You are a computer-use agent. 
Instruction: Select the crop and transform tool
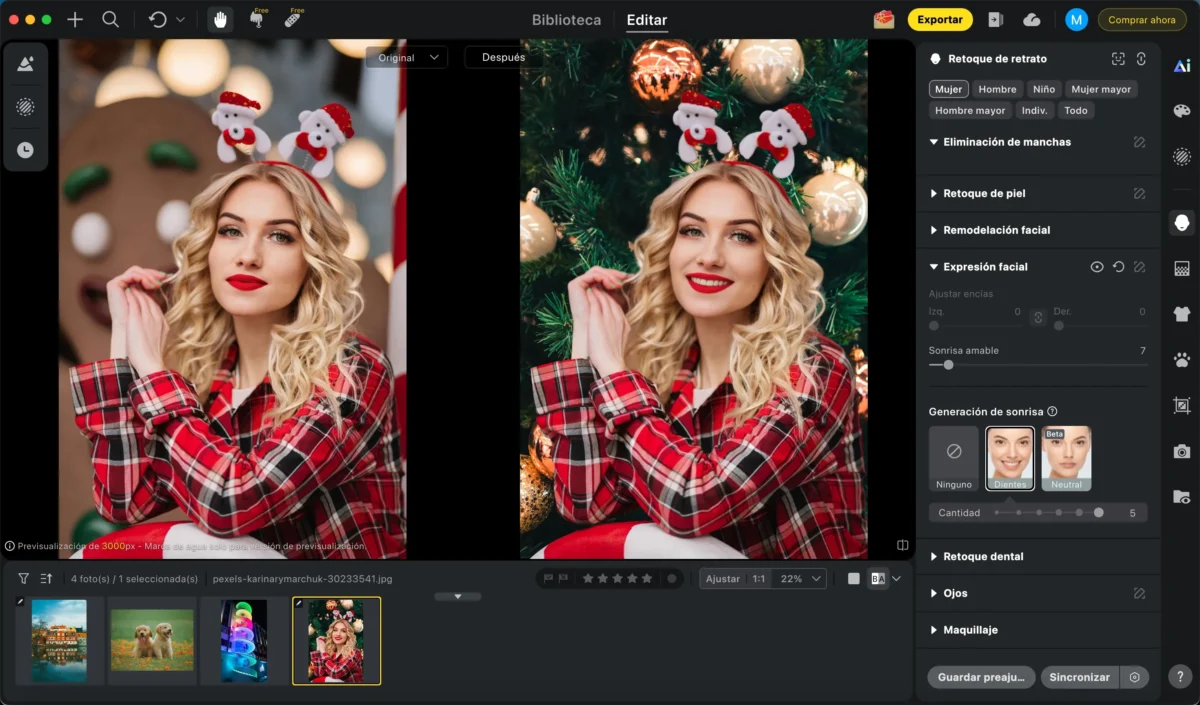(1181, 405)
